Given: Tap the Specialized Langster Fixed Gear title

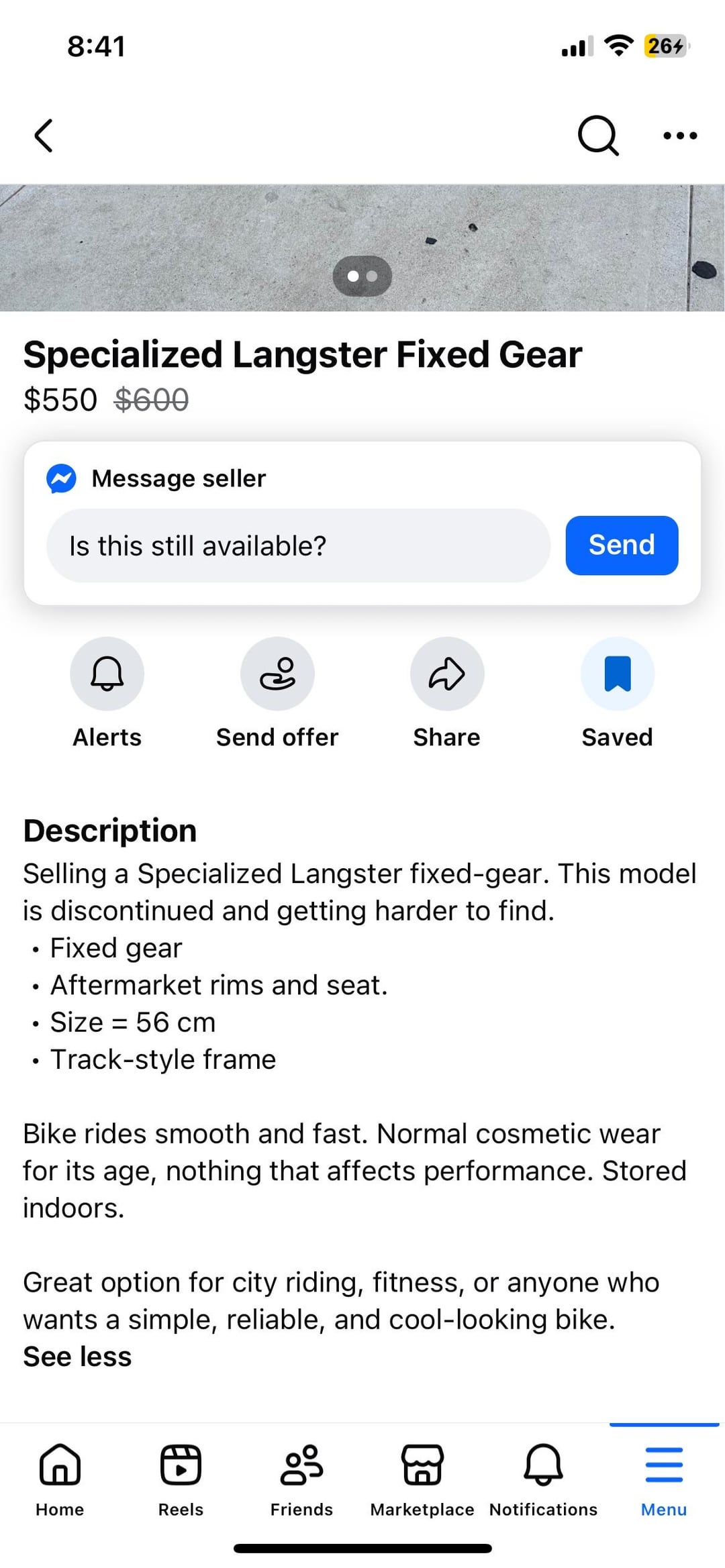Looking at the screenshot, I should (303, 354).
